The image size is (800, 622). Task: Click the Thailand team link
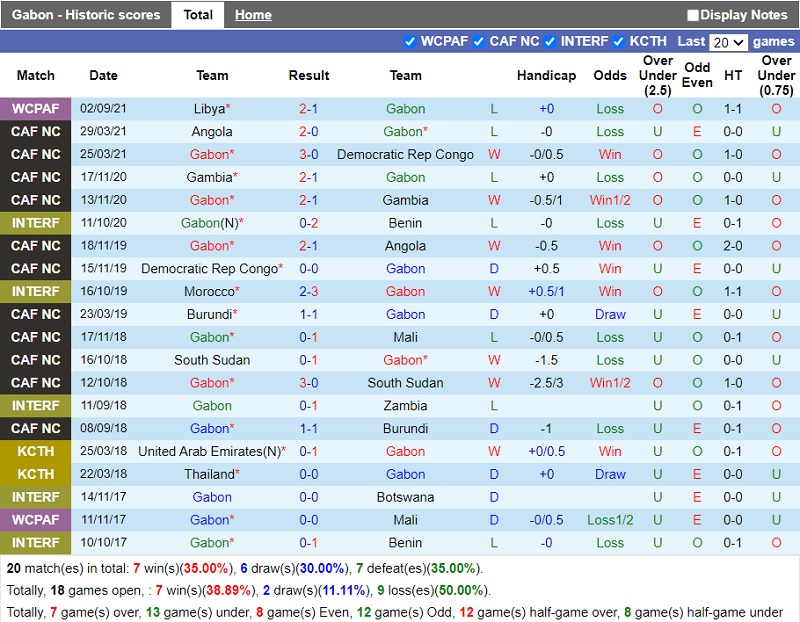coord(208,475)
